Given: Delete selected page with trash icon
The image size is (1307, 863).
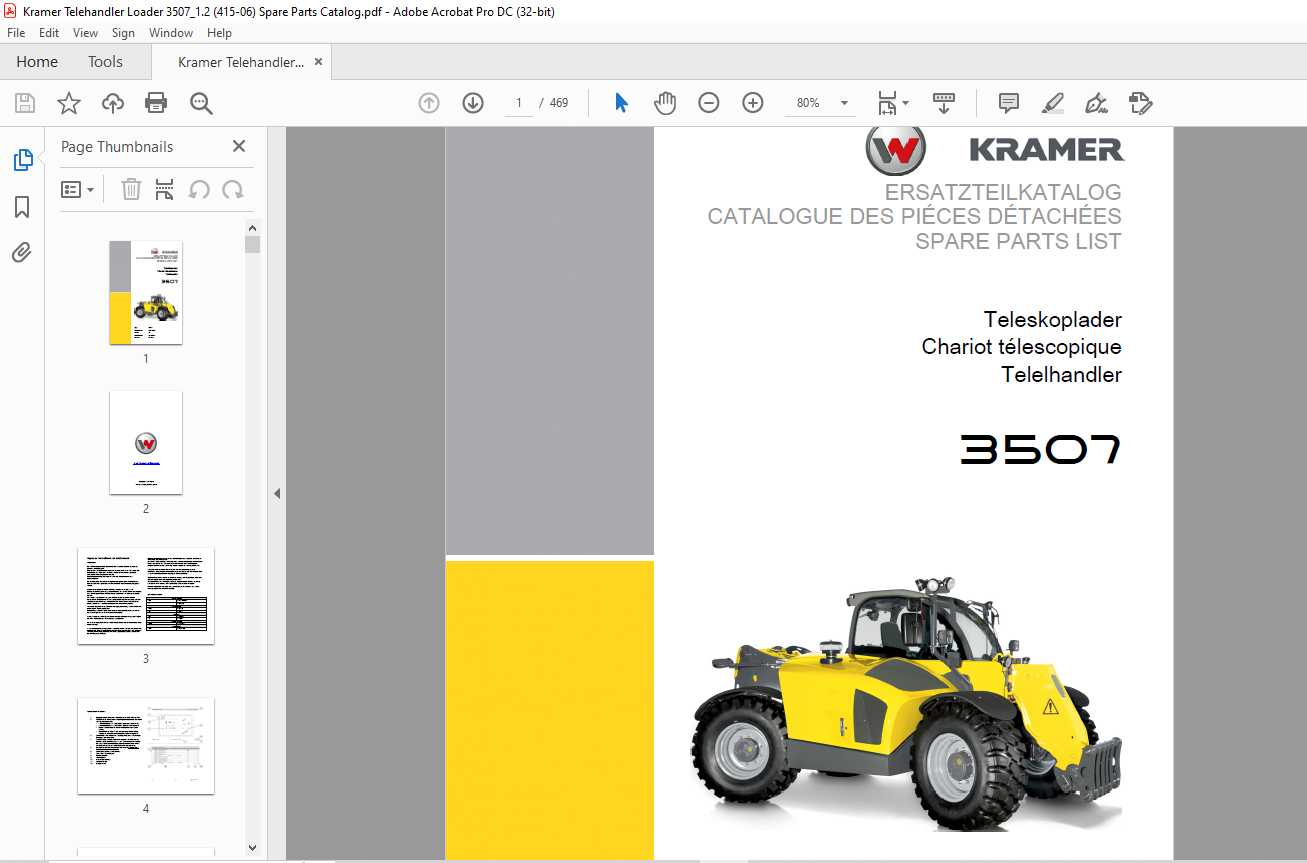Looking at the screenshot, I should pyautogui.click(x=131, y=189).
